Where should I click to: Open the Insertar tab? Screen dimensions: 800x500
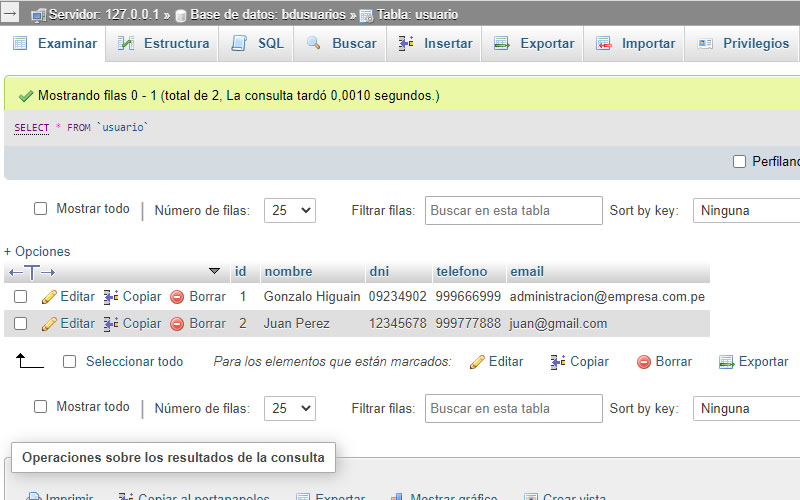435,43
